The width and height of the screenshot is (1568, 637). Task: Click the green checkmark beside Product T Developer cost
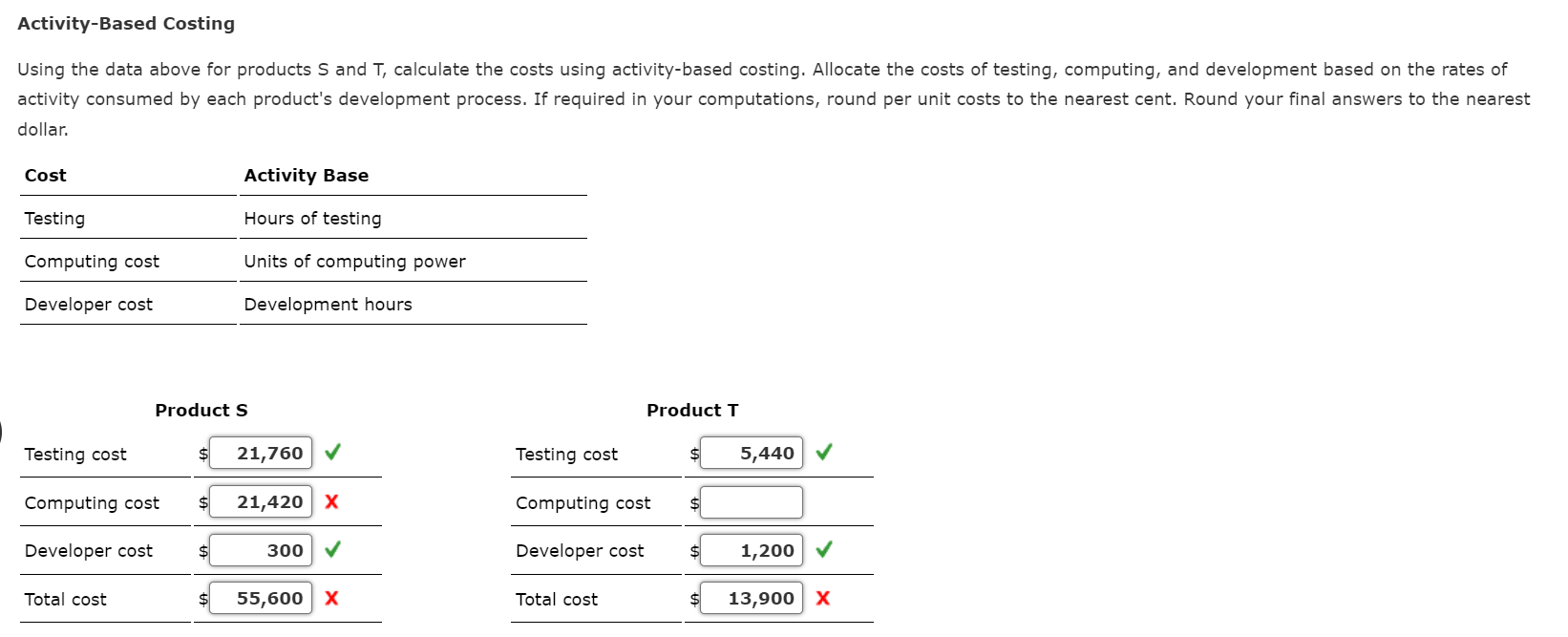pos(823,549)
